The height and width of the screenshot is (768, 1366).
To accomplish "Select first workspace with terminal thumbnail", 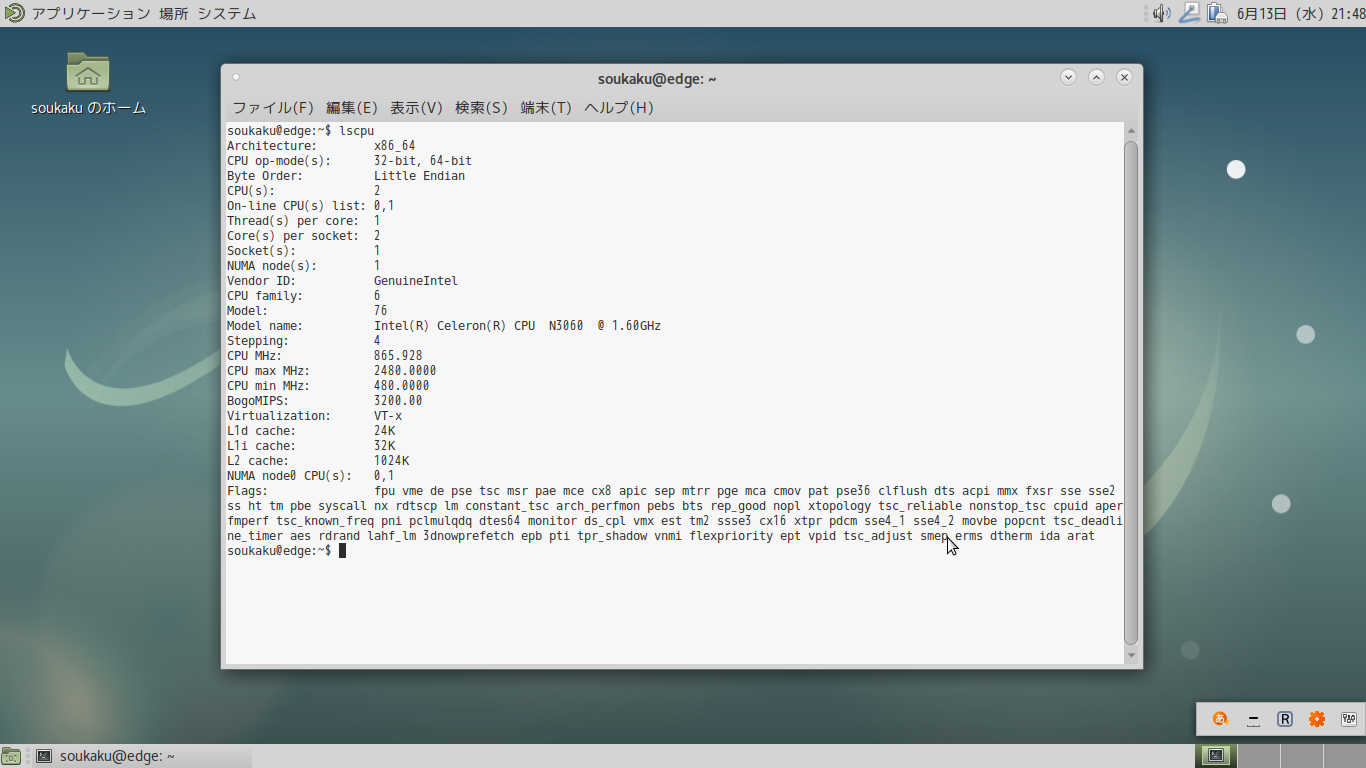I will click(x=1216, y=756).
